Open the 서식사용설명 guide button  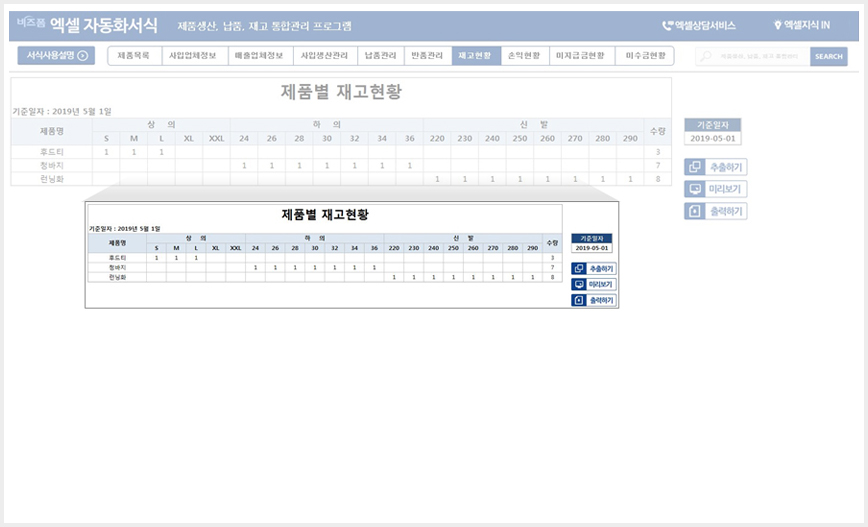56,55
